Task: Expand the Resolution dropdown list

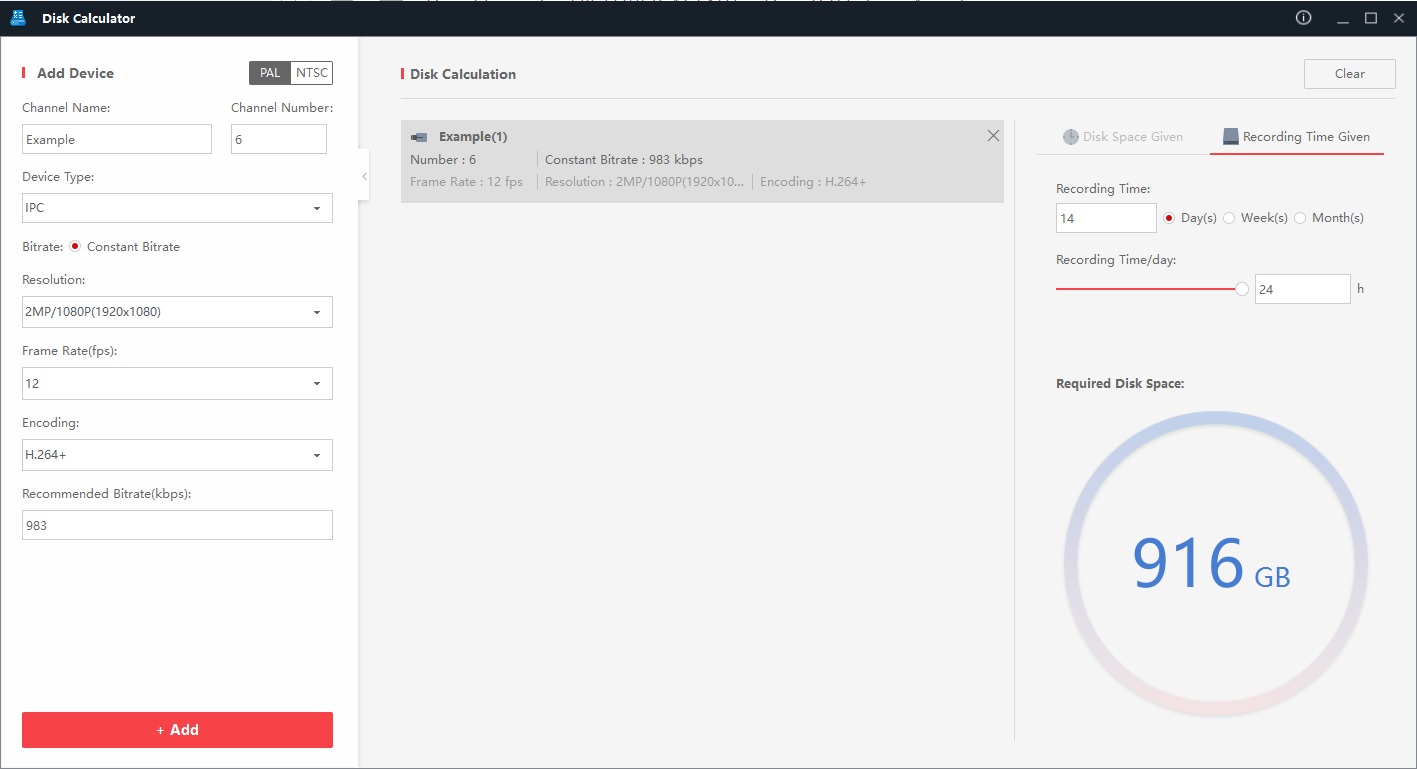Action: [177, 312]
